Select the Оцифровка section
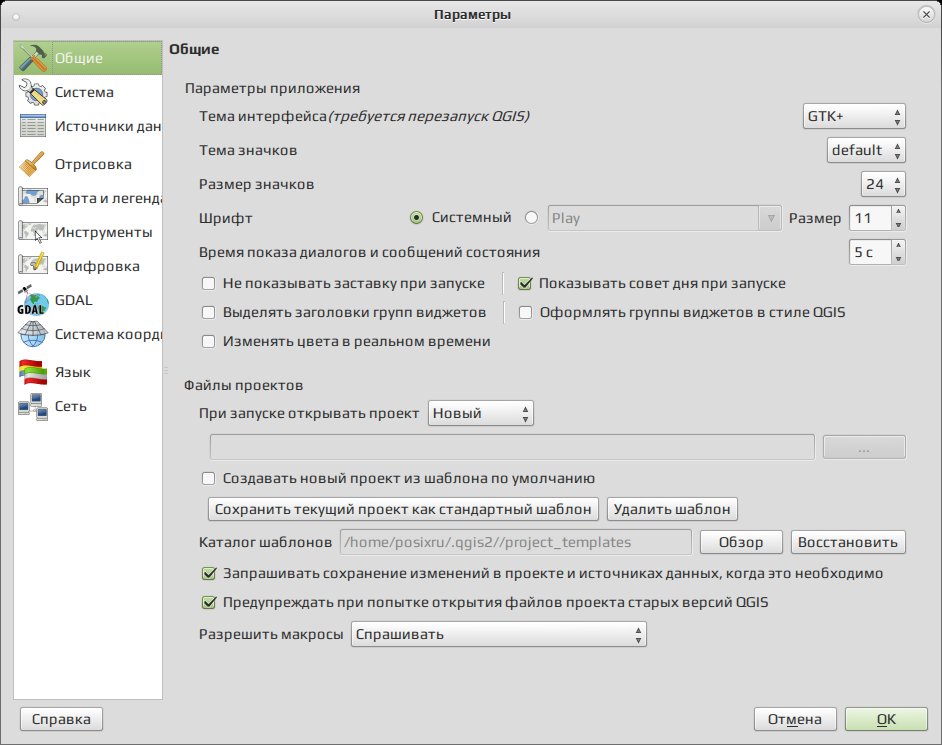Viewport: 942px width, 745px height. 88,266
